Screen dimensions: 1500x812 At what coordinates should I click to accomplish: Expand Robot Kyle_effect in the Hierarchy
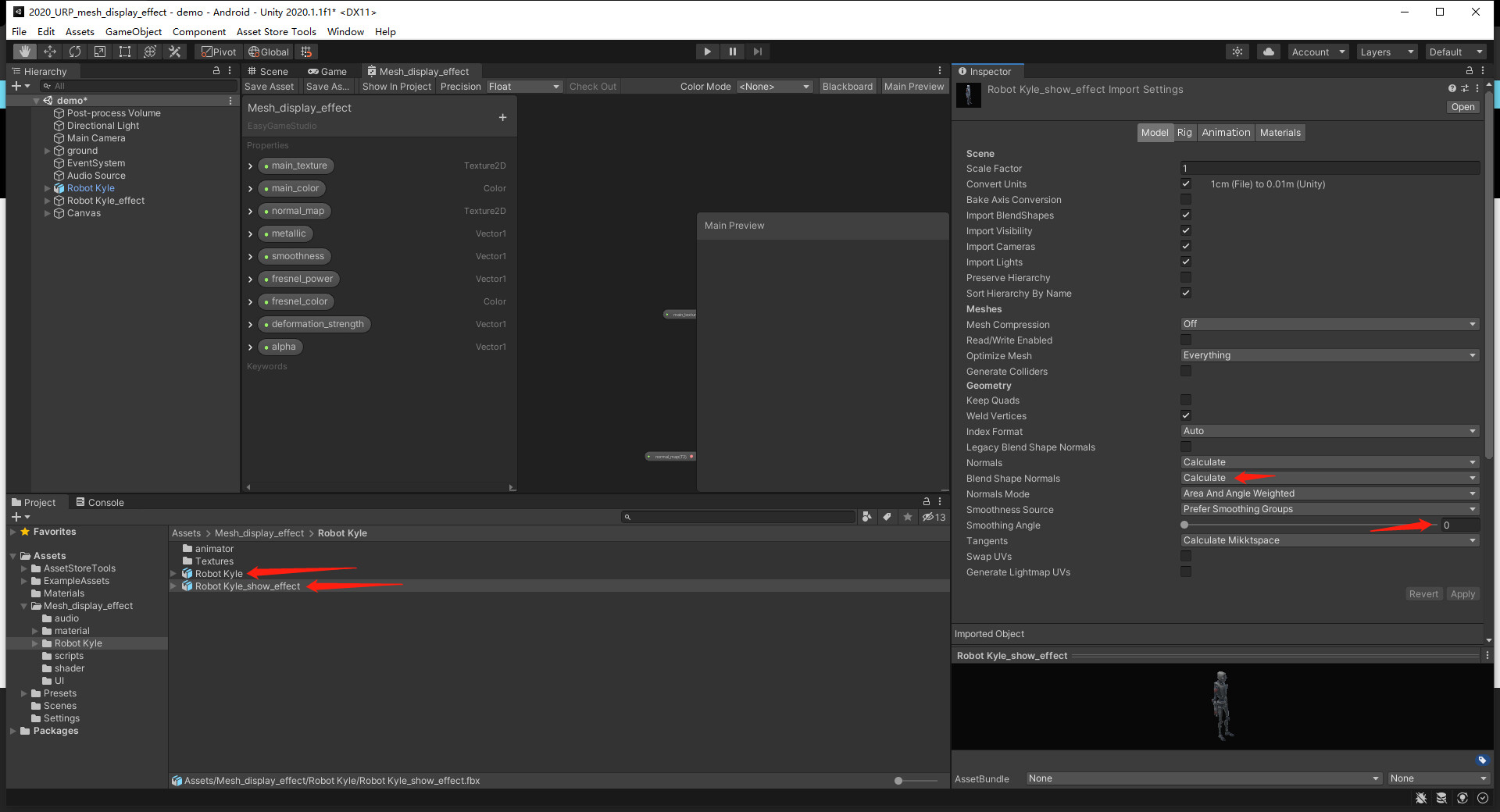click(x=47, y=200)
